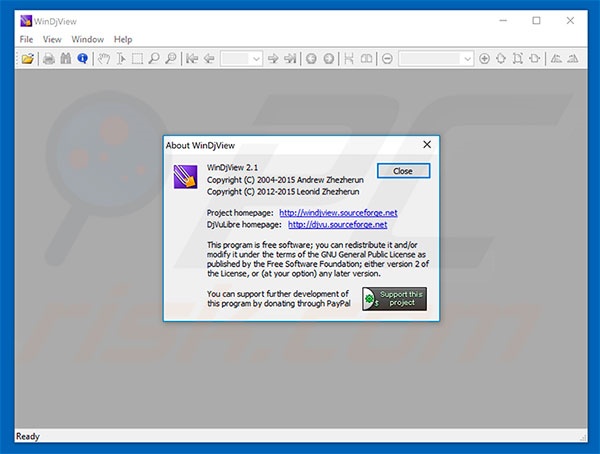Select the hand drag tool
The width and height of the screenshot is (600, 454).
click(103, 59)
